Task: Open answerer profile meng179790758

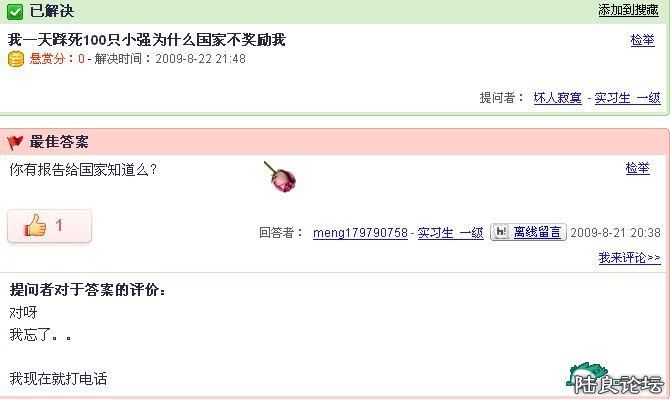Action: click(x=360, y=233)
